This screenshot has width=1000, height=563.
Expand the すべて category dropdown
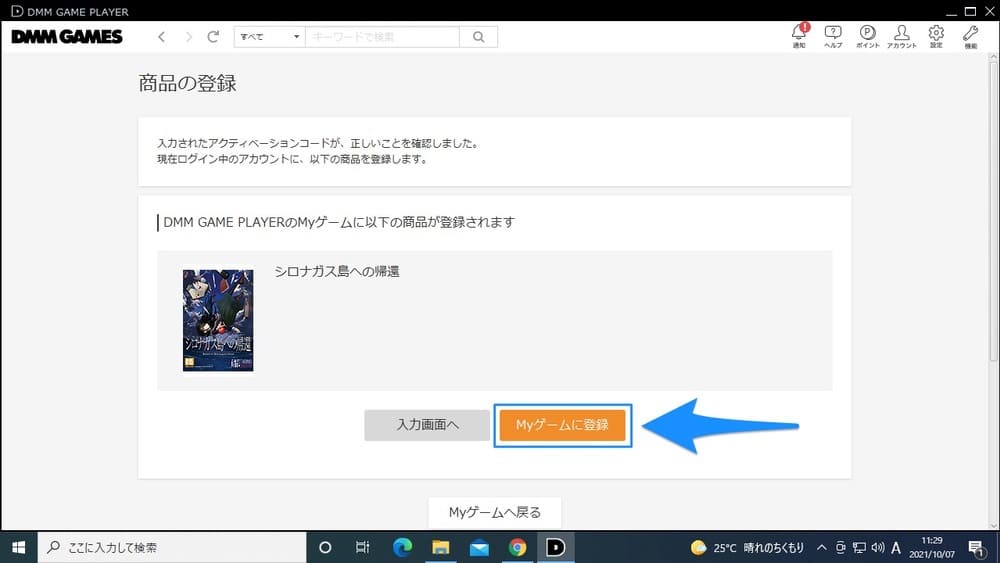tap(268, 37)
